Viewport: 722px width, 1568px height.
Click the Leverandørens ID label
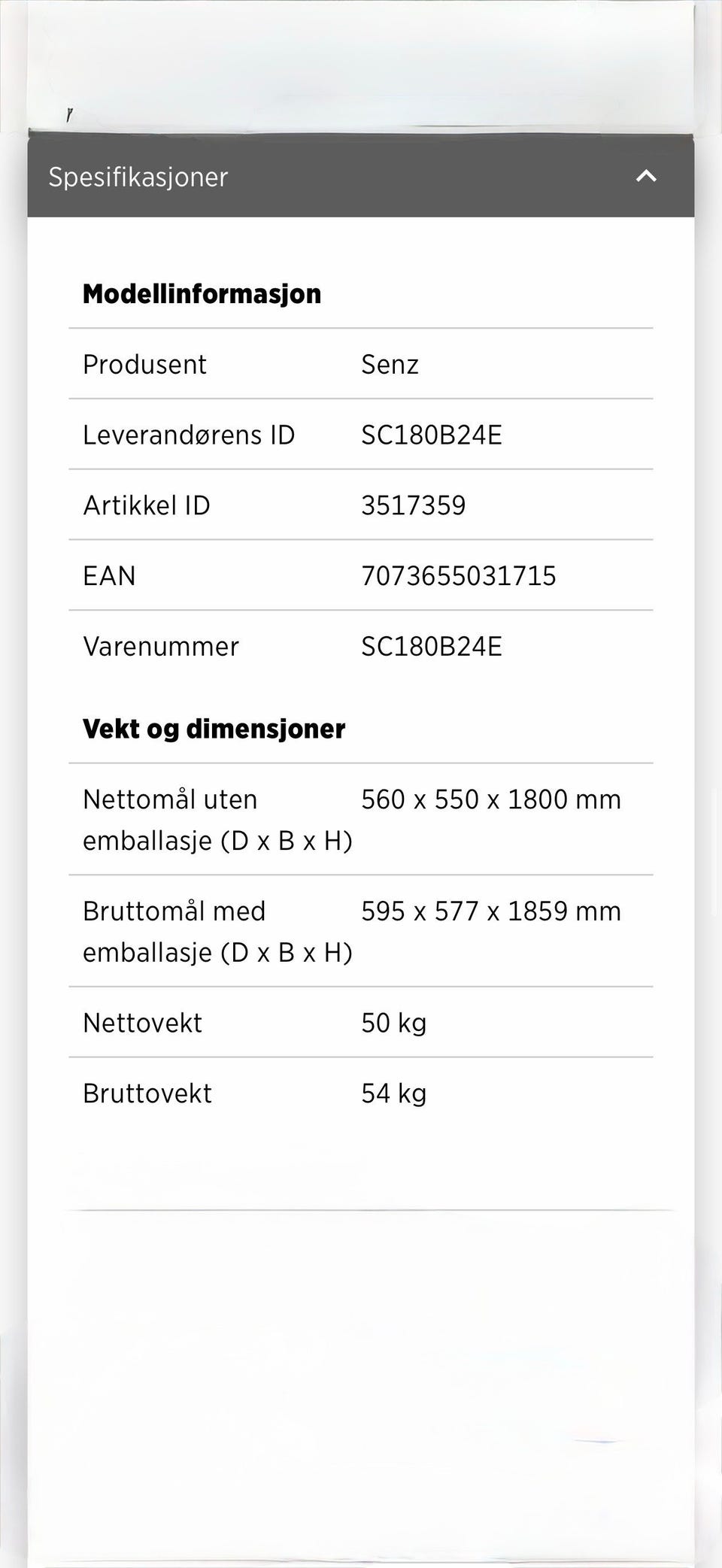point(189,435)
